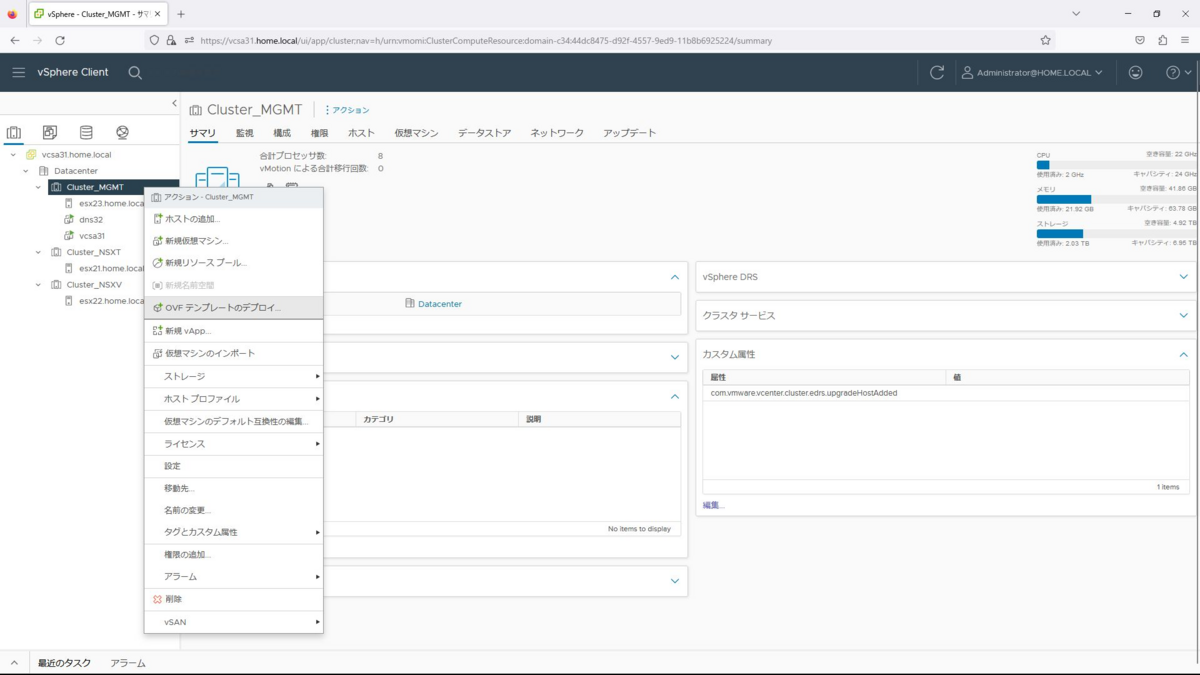The image size is (1200, 675).
Task: Bookmark this page with star icon
Action: (x=1045, y=40)
